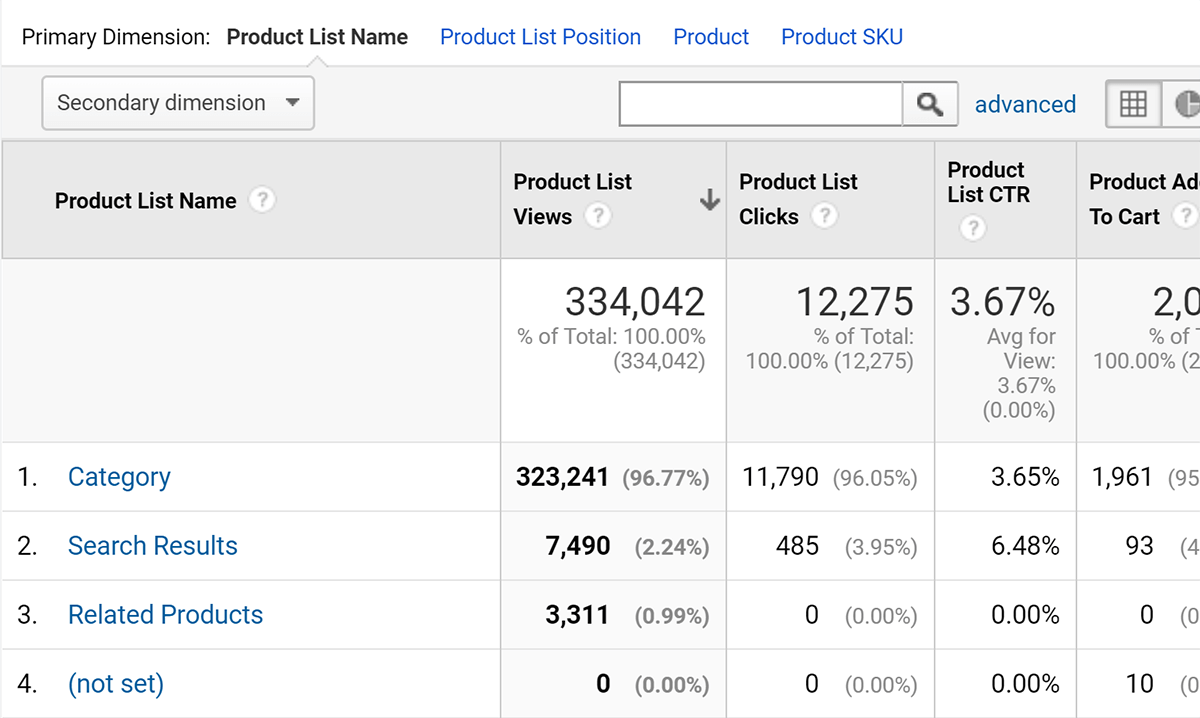Select Product primary dimension

pos(711,37)
